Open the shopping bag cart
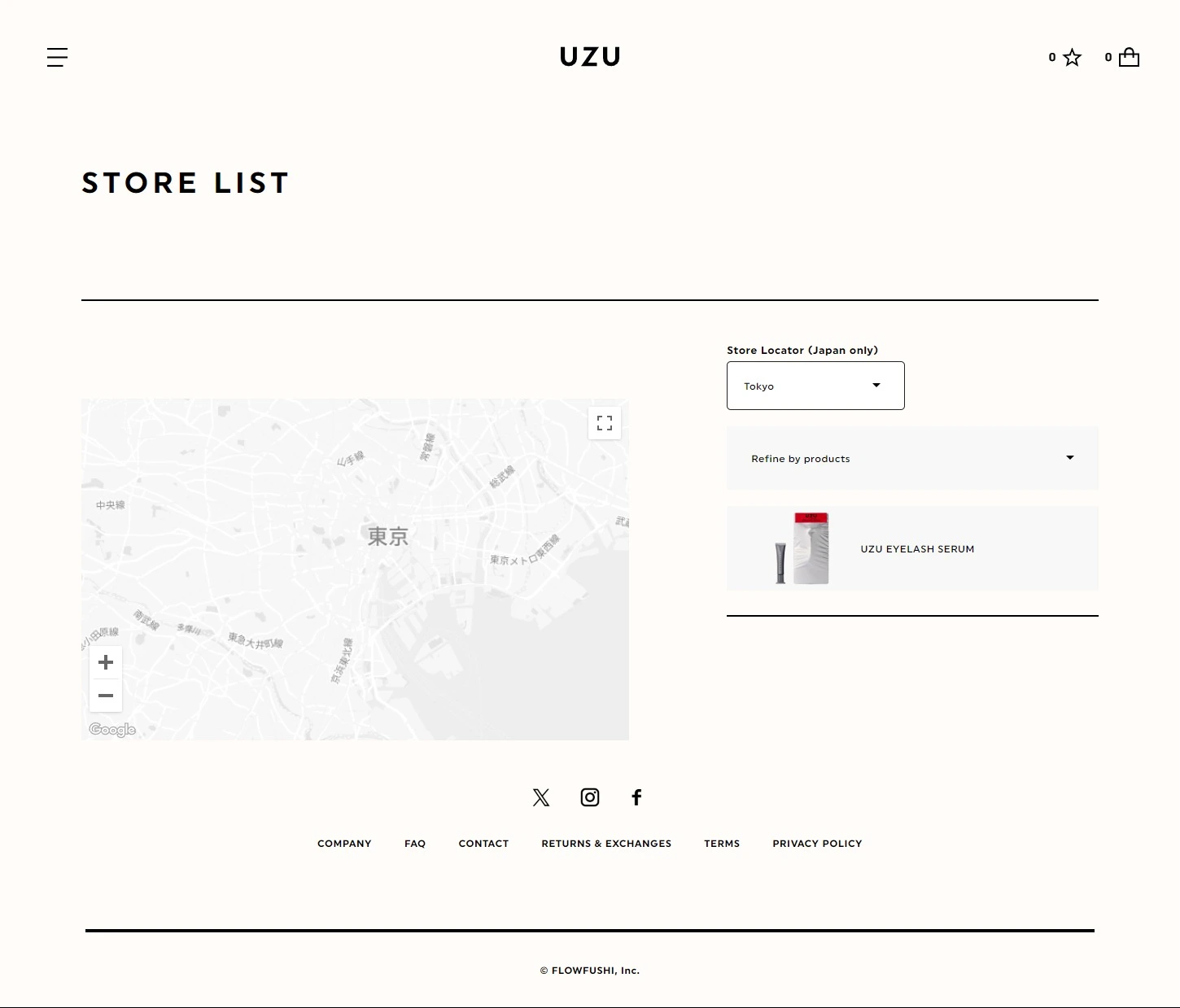The image size is (1180, 1008). [1129, 58]
